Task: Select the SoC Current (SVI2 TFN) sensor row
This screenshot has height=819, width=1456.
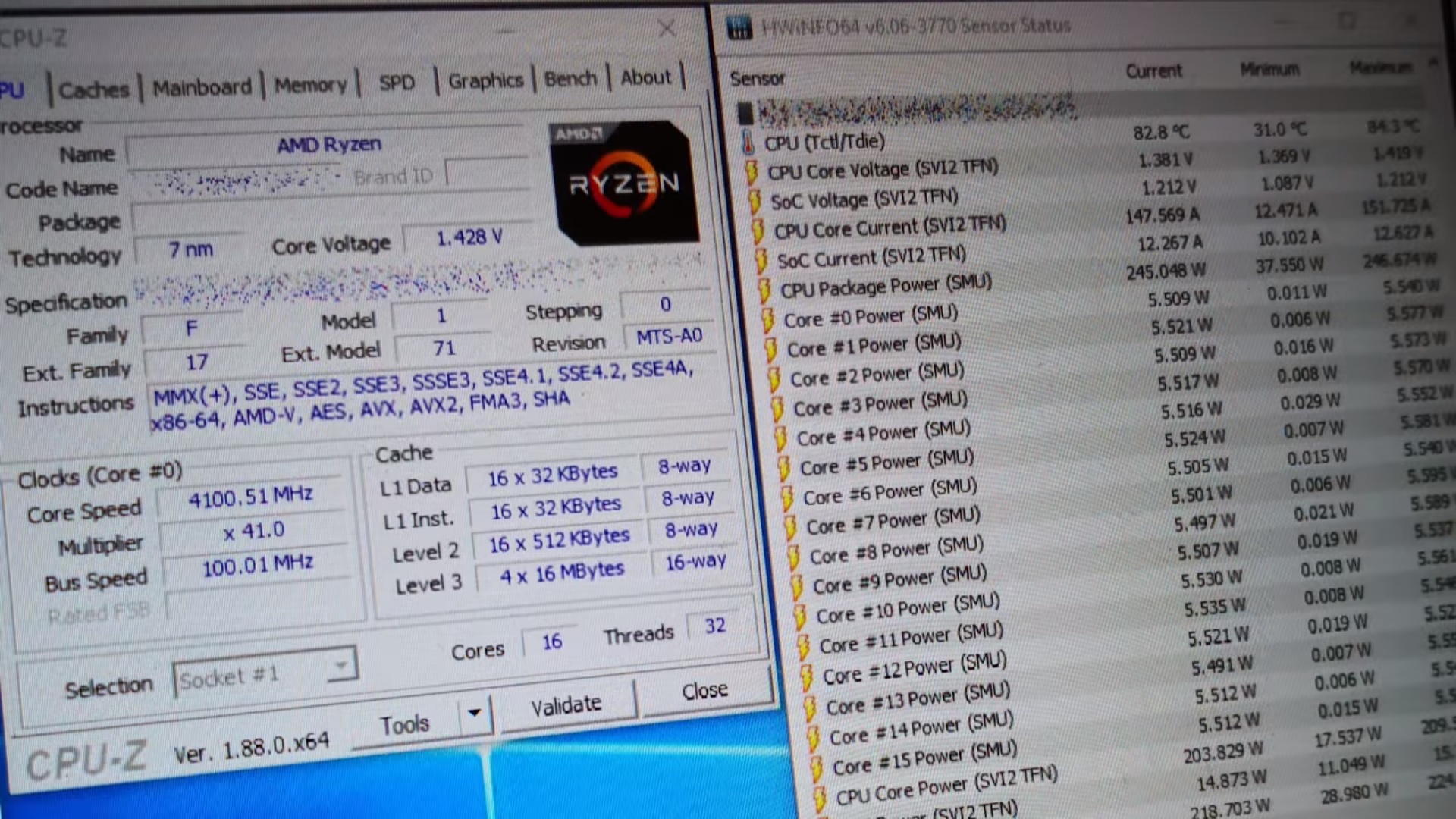Action: click(871, 258)
